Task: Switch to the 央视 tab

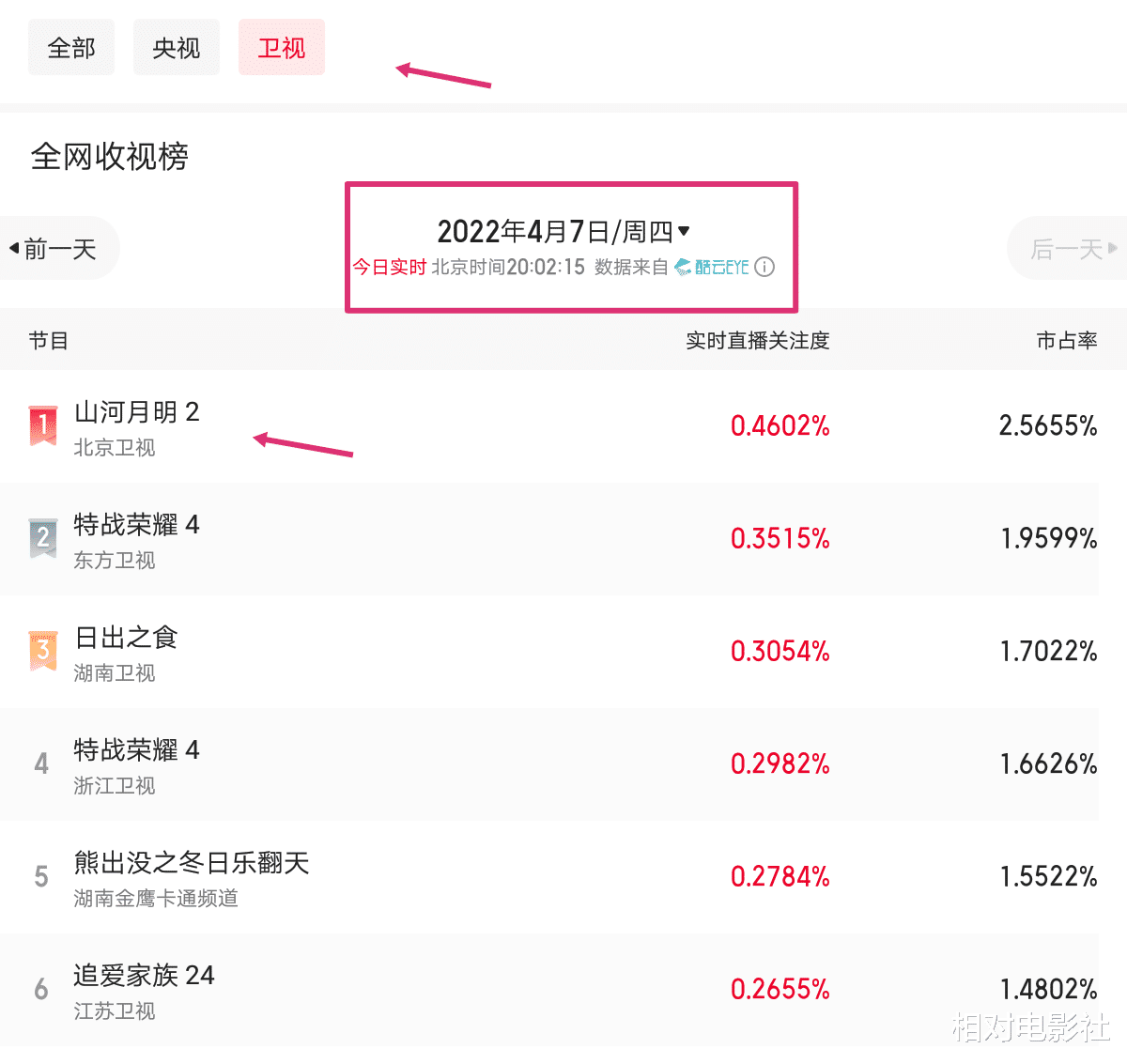Action: click(177, 47)
